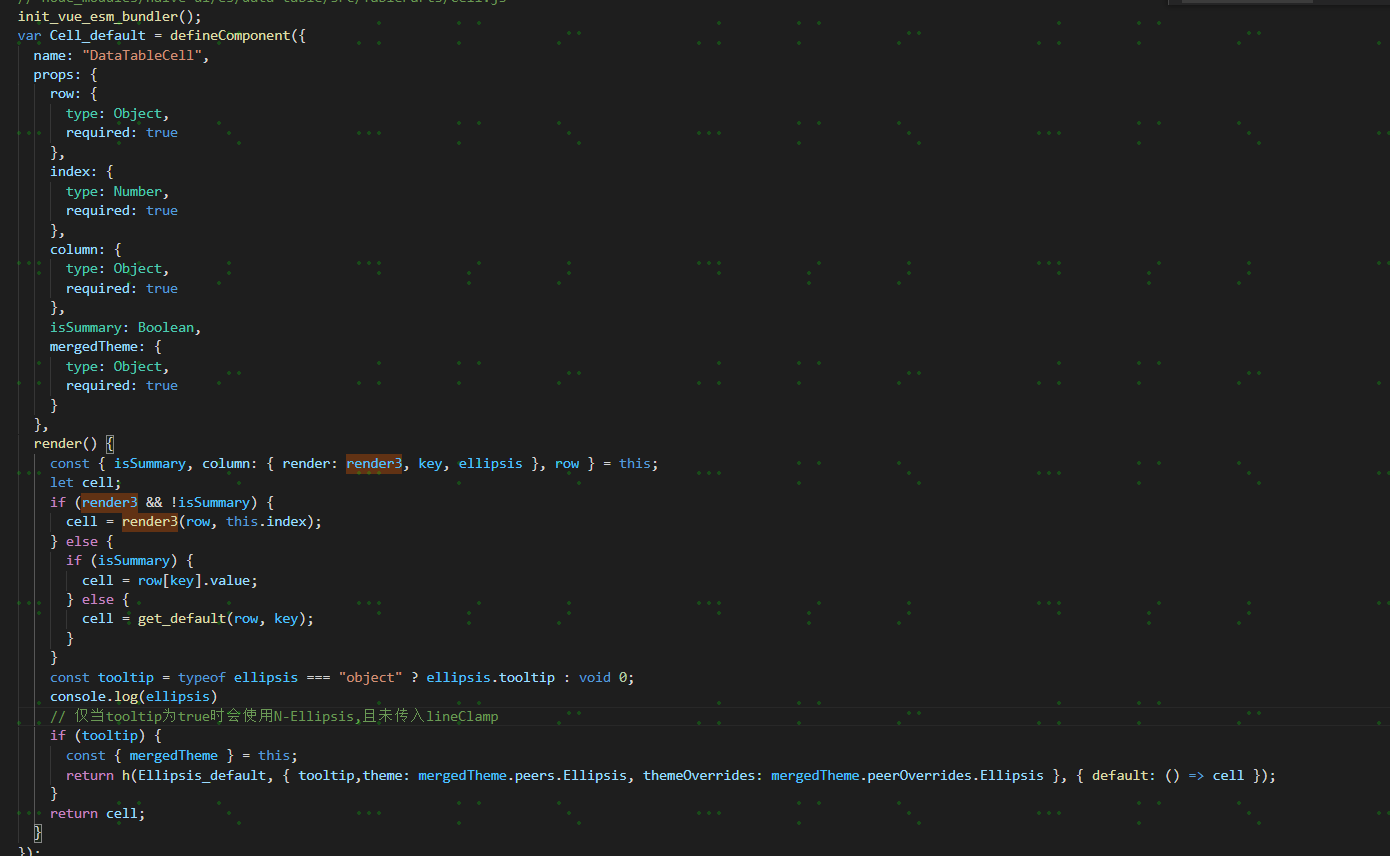Place cursor on Cell_default variable name
1390x856 pixels.
pyautogui.click(x=98, y=36)
